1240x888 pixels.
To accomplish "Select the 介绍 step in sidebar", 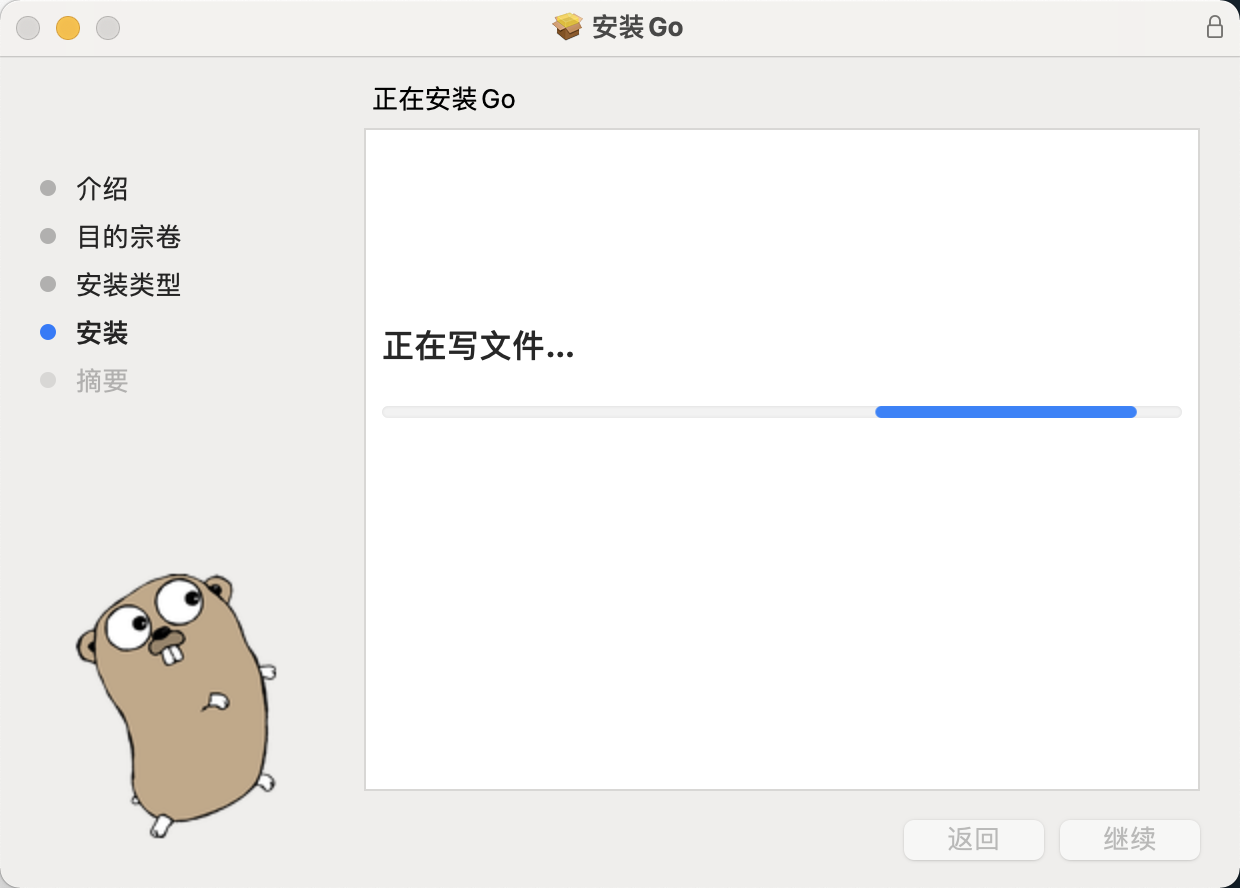I will (x=102, y=189).
